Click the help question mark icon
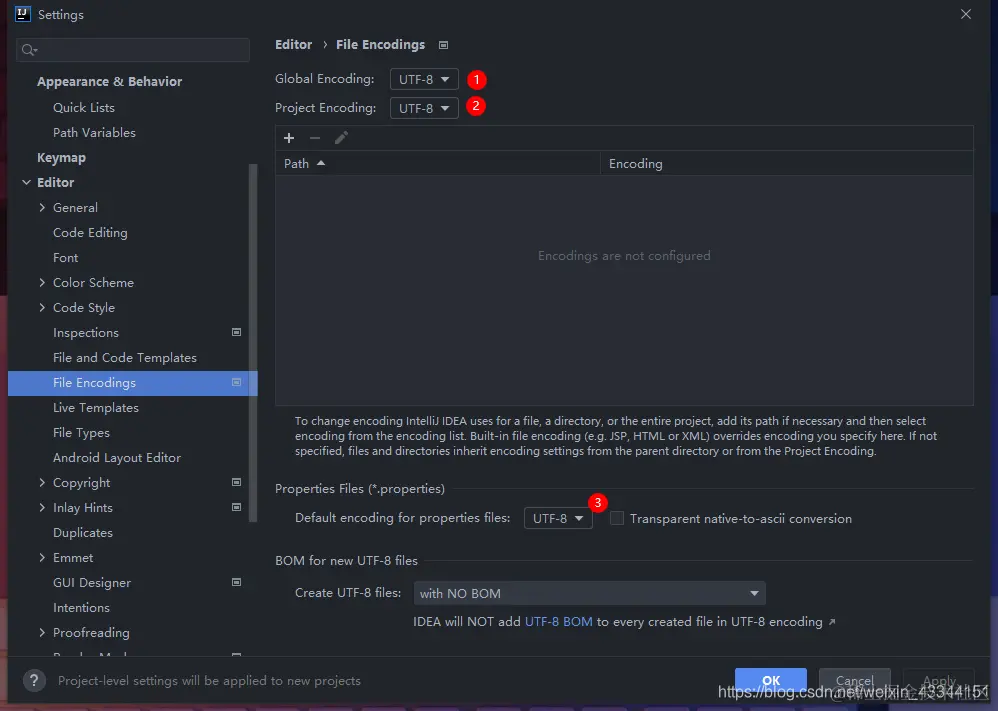The width and height of the screenshot is (998, 711). [x=34, y=680]
